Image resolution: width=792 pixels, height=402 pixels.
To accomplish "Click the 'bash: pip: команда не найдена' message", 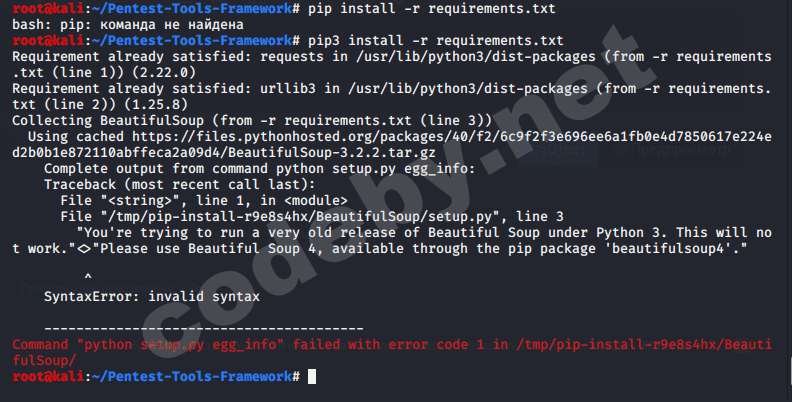I will pyautogui.click(x=124, y=24).
